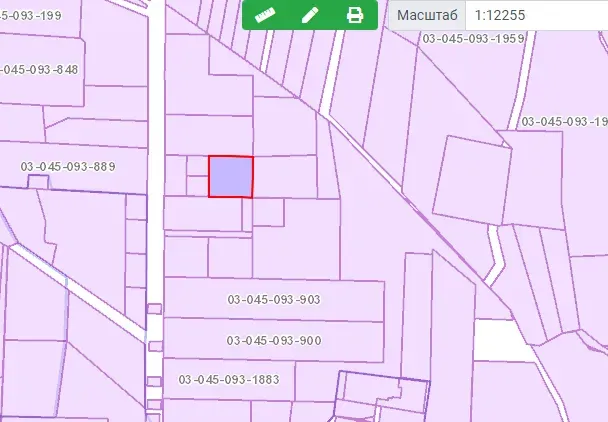Click parcel labeled 03-045-093-1959
The width and height of the screenshot is (608, 422).
coord(474,39)
